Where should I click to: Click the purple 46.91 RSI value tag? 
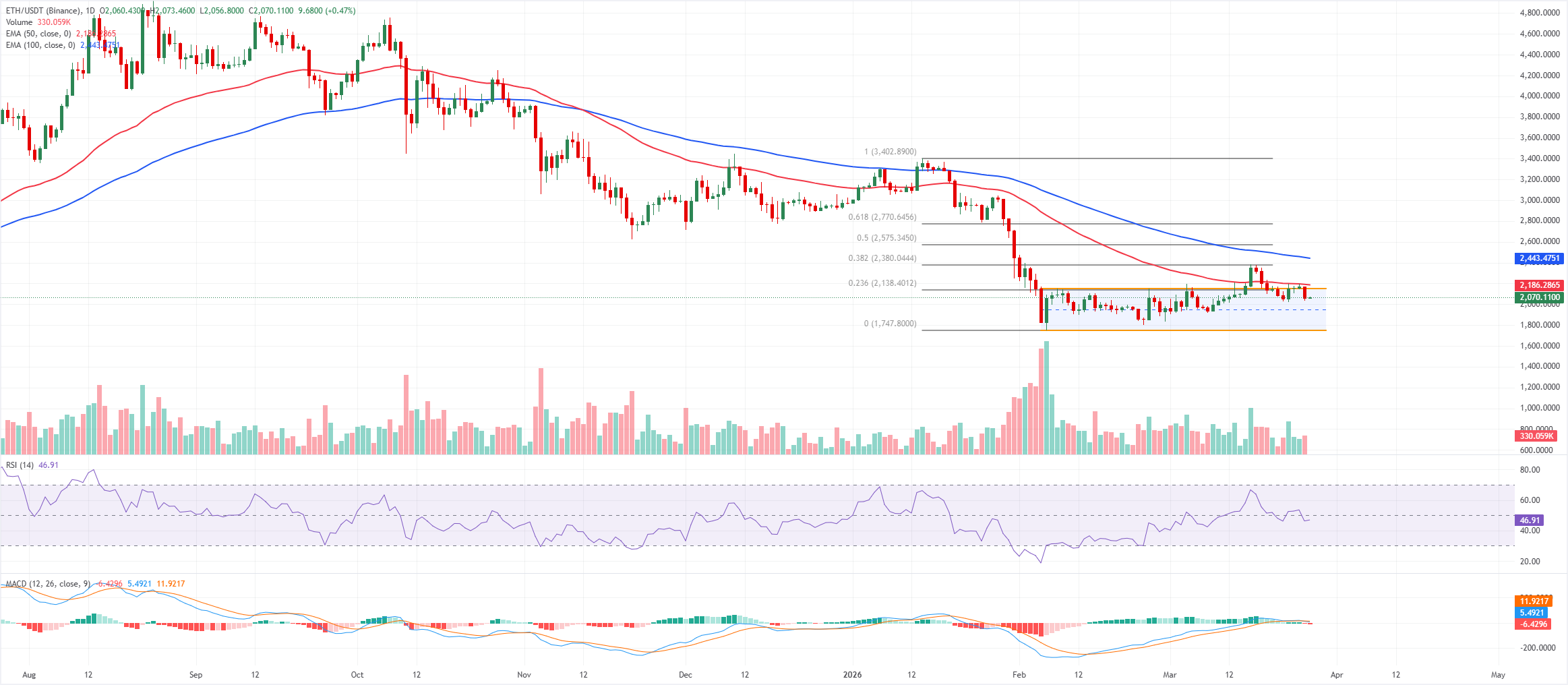click(x=1530, y=520)
